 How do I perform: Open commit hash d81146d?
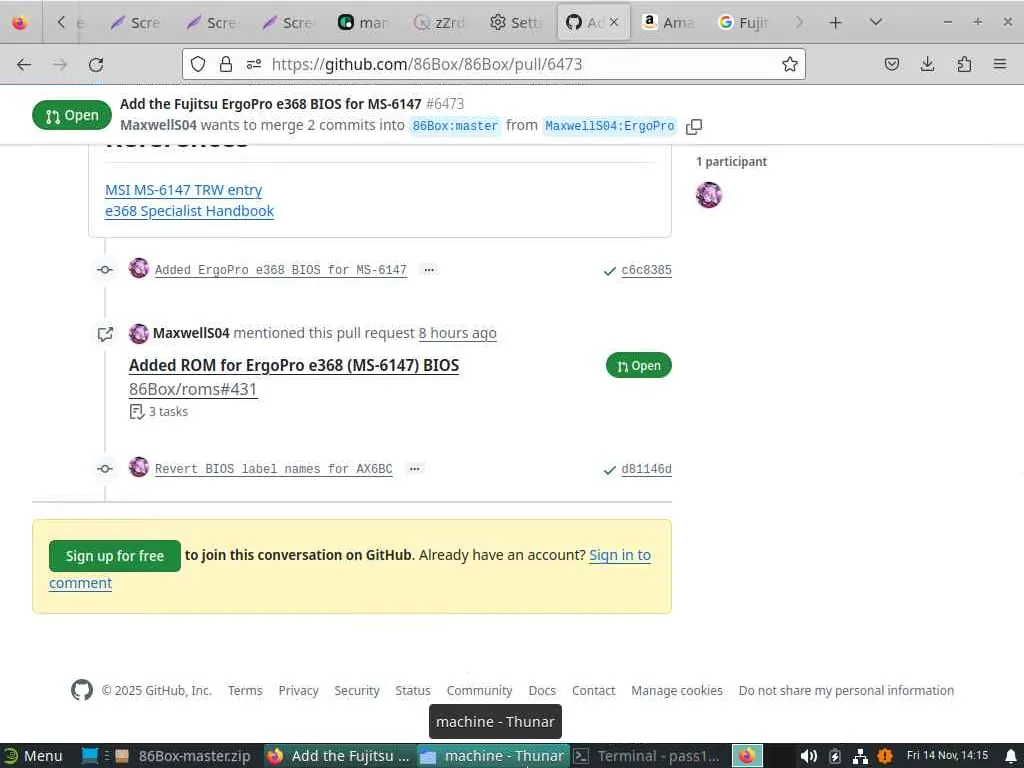[x=647, y=469]
